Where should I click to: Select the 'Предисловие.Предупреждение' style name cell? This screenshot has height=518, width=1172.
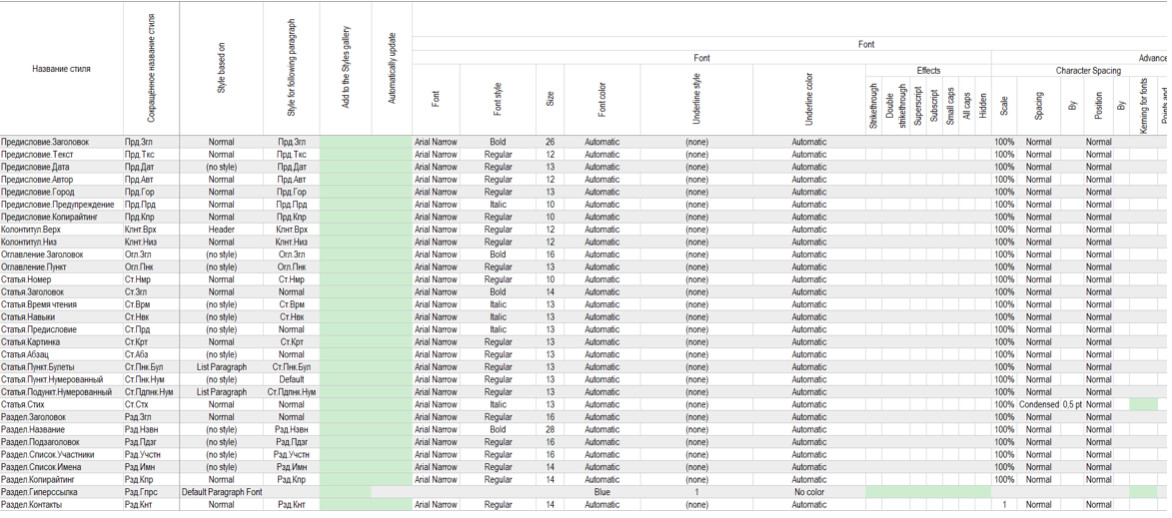click(61, 204)
